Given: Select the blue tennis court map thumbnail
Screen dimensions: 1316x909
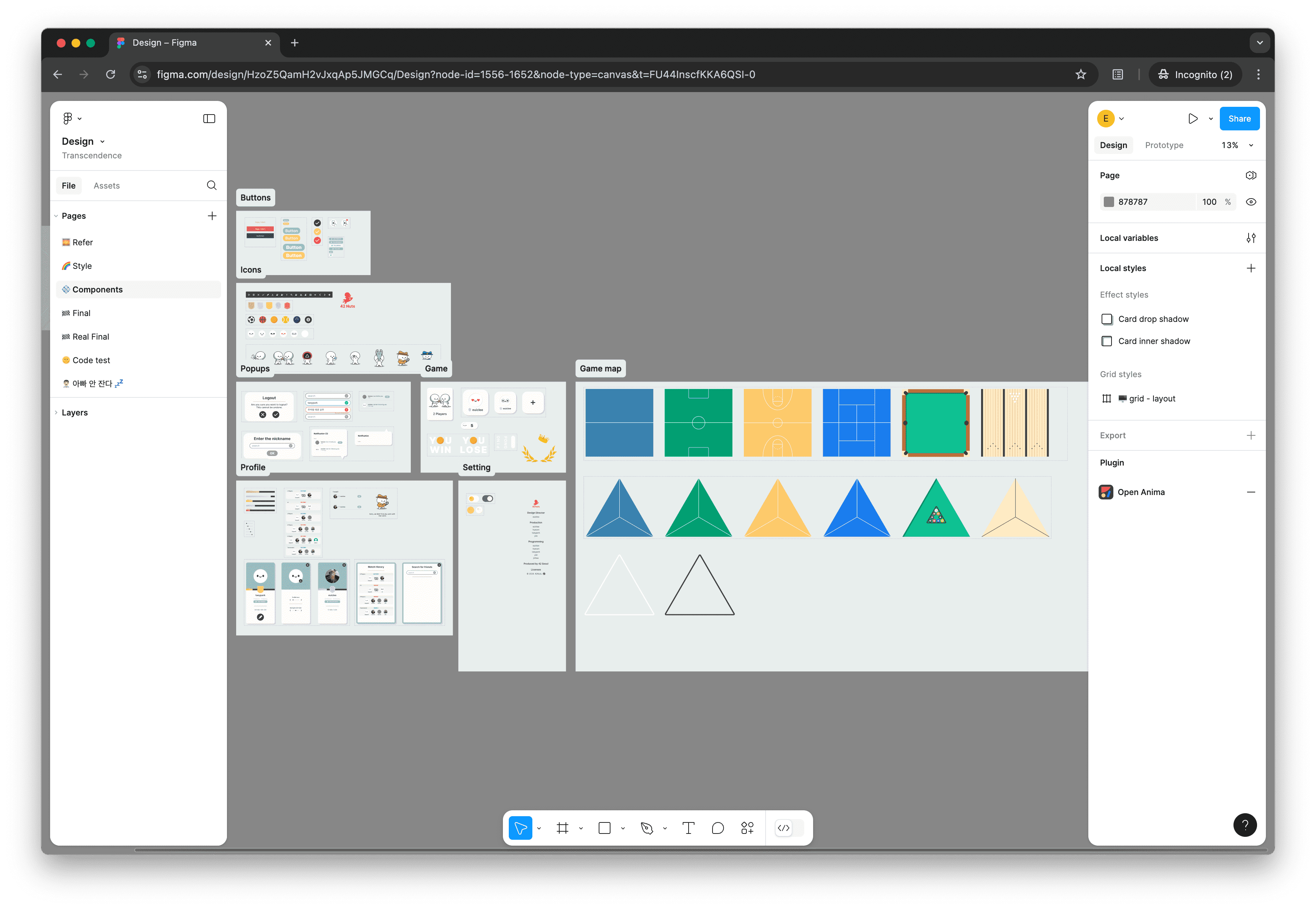Looking at the screenshot, I should point(856,422).
